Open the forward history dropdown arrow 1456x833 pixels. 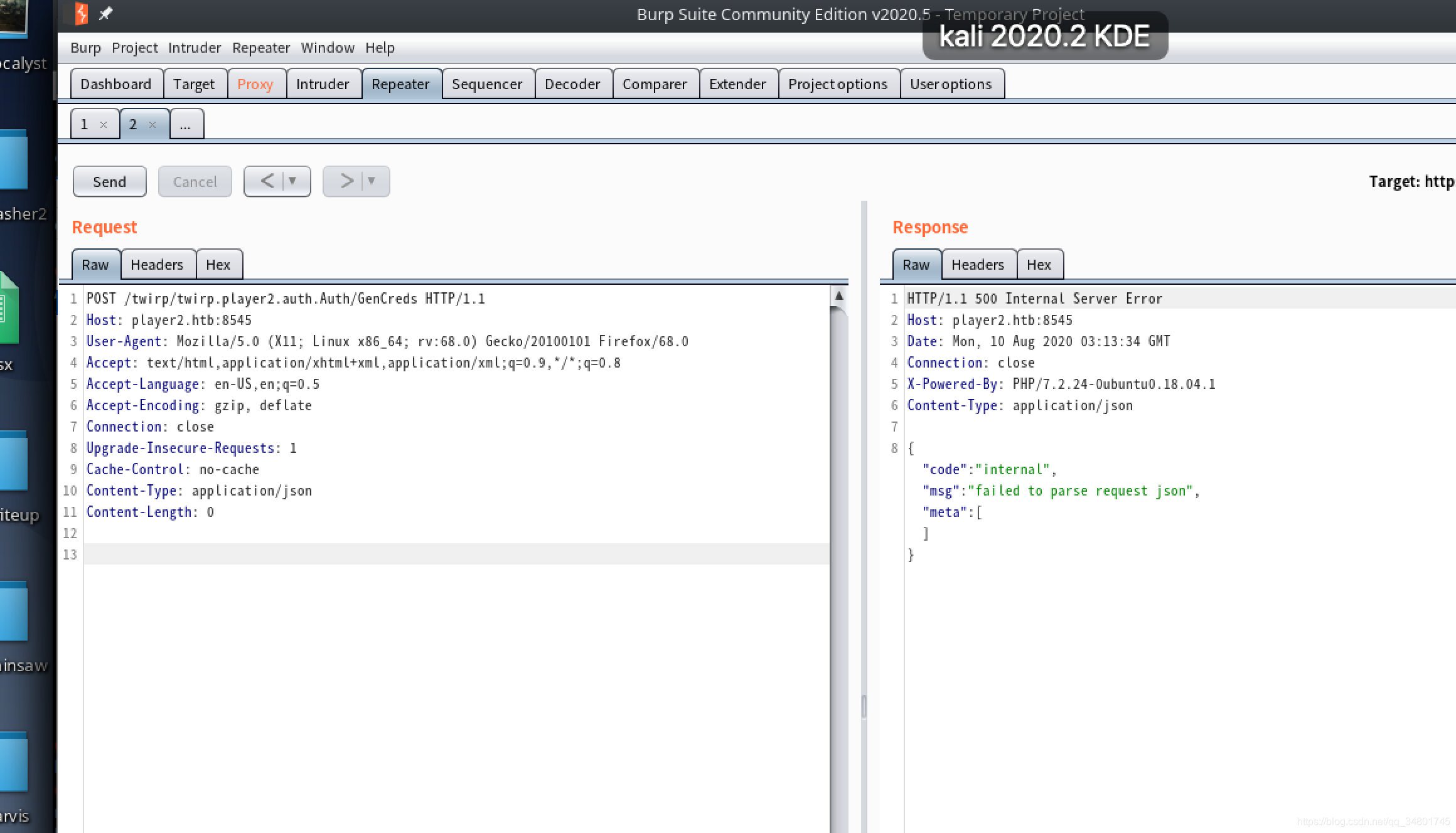point(372,181)
